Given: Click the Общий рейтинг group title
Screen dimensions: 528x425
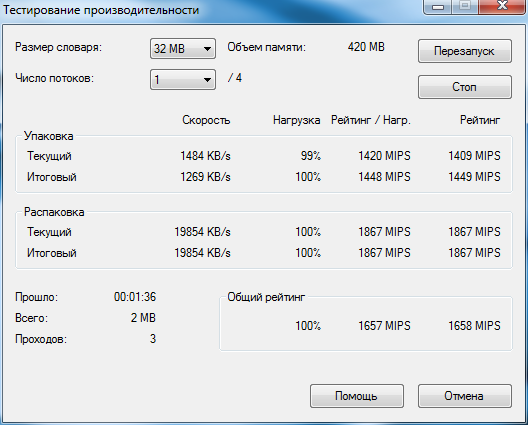Looking at the screenshot, I should tap(266, 297).
